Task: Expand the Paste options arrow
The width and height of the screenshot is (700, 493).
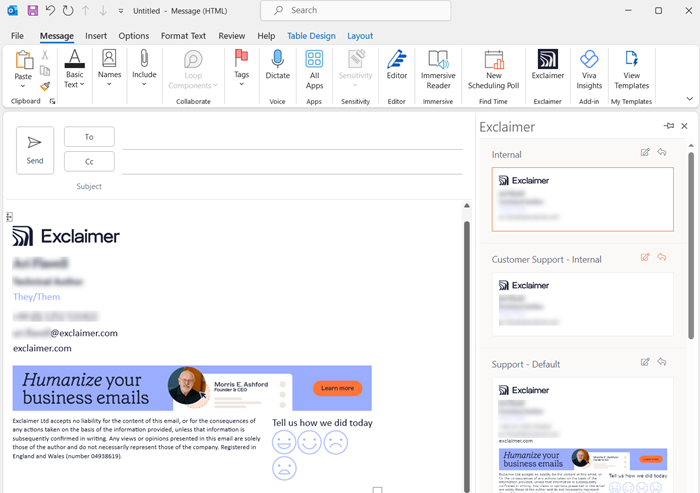Action: tap(23, 86)
